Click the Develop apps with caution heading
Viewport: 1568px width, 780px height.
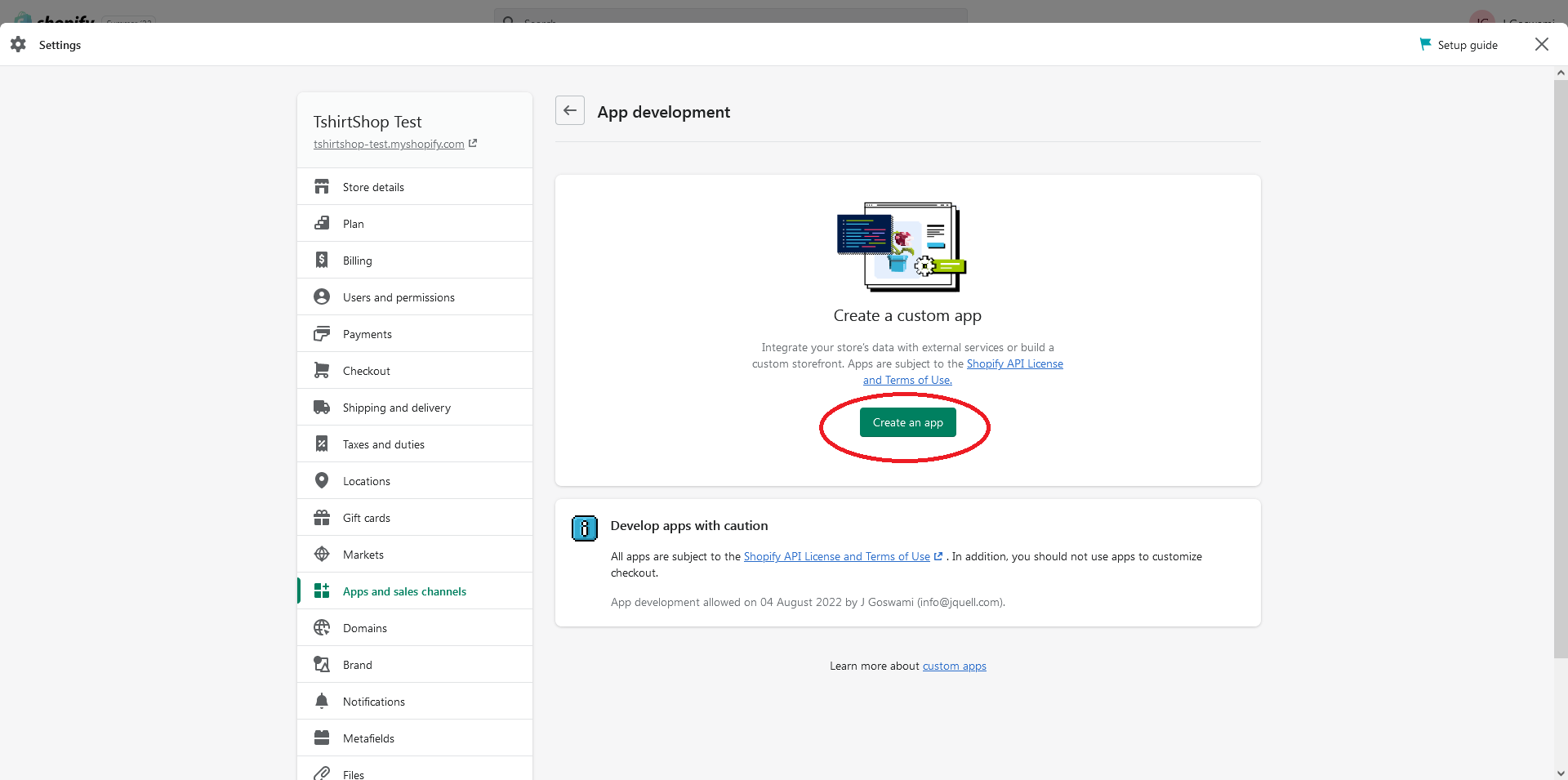tap(689, 525)
